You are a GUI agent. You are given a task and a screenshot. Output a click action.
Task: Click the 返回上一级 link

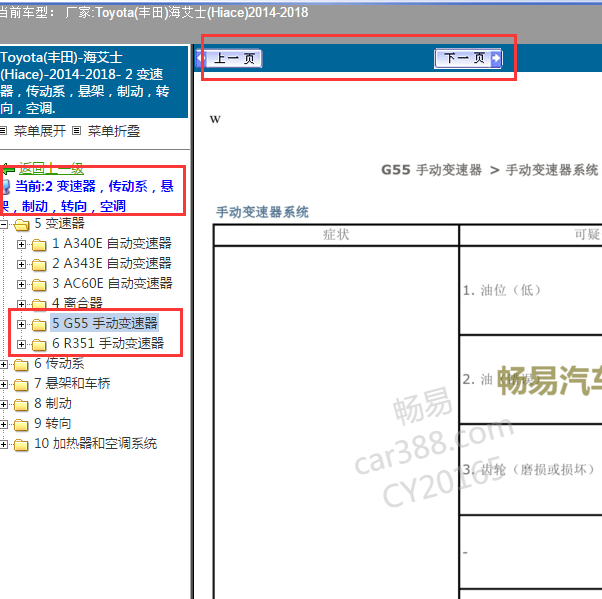click(x=51, y=169)
